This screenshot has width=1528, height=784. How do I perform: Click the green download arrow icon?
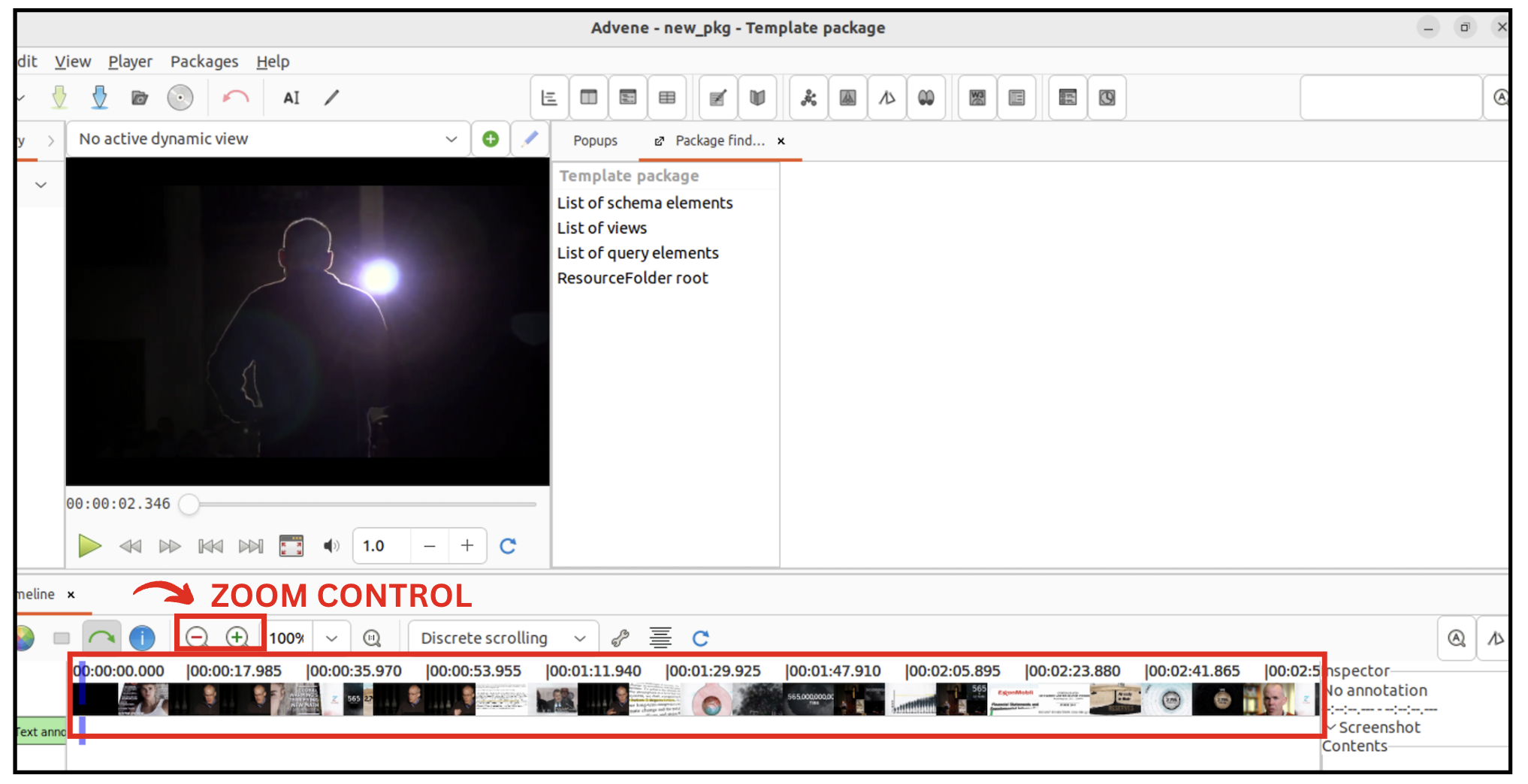(x=59, y=97)
